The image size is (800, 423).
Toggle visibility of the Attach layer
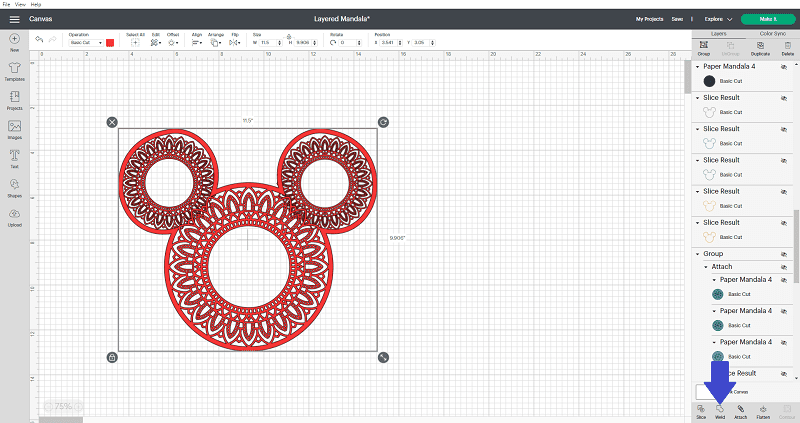[x=784, y=267]
